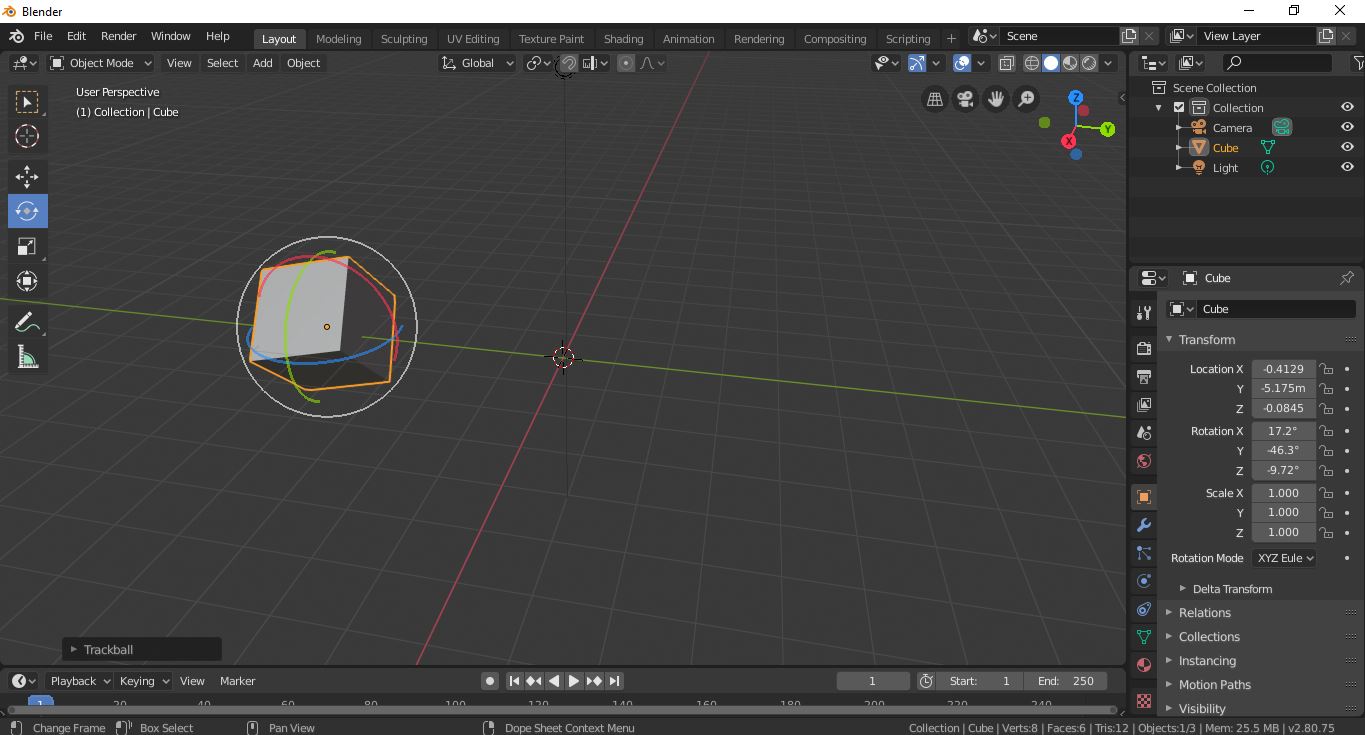Select the Annotate tool
The width and height of the screenshot is (1365, 735).
[x=27, y=321]
